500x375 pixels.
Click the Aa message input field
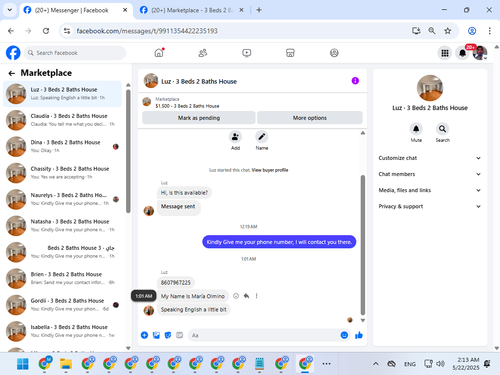tap(263, 335)
